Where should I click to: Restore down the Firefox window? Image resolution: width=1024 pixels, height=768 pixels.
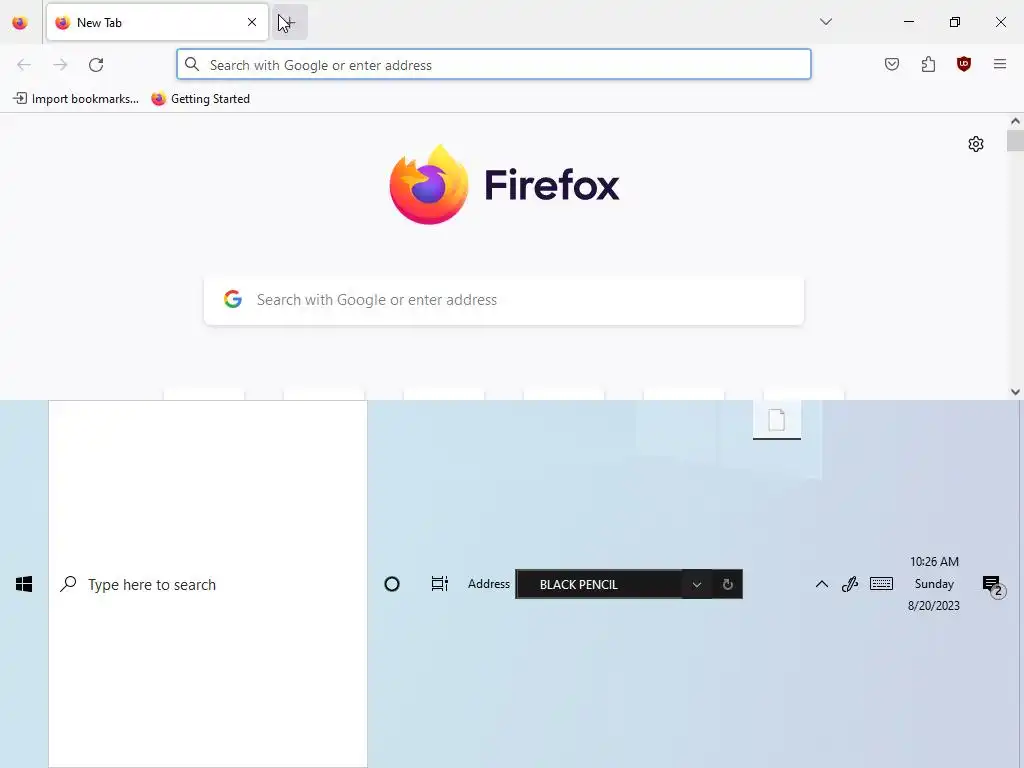[x=955, y=22]
